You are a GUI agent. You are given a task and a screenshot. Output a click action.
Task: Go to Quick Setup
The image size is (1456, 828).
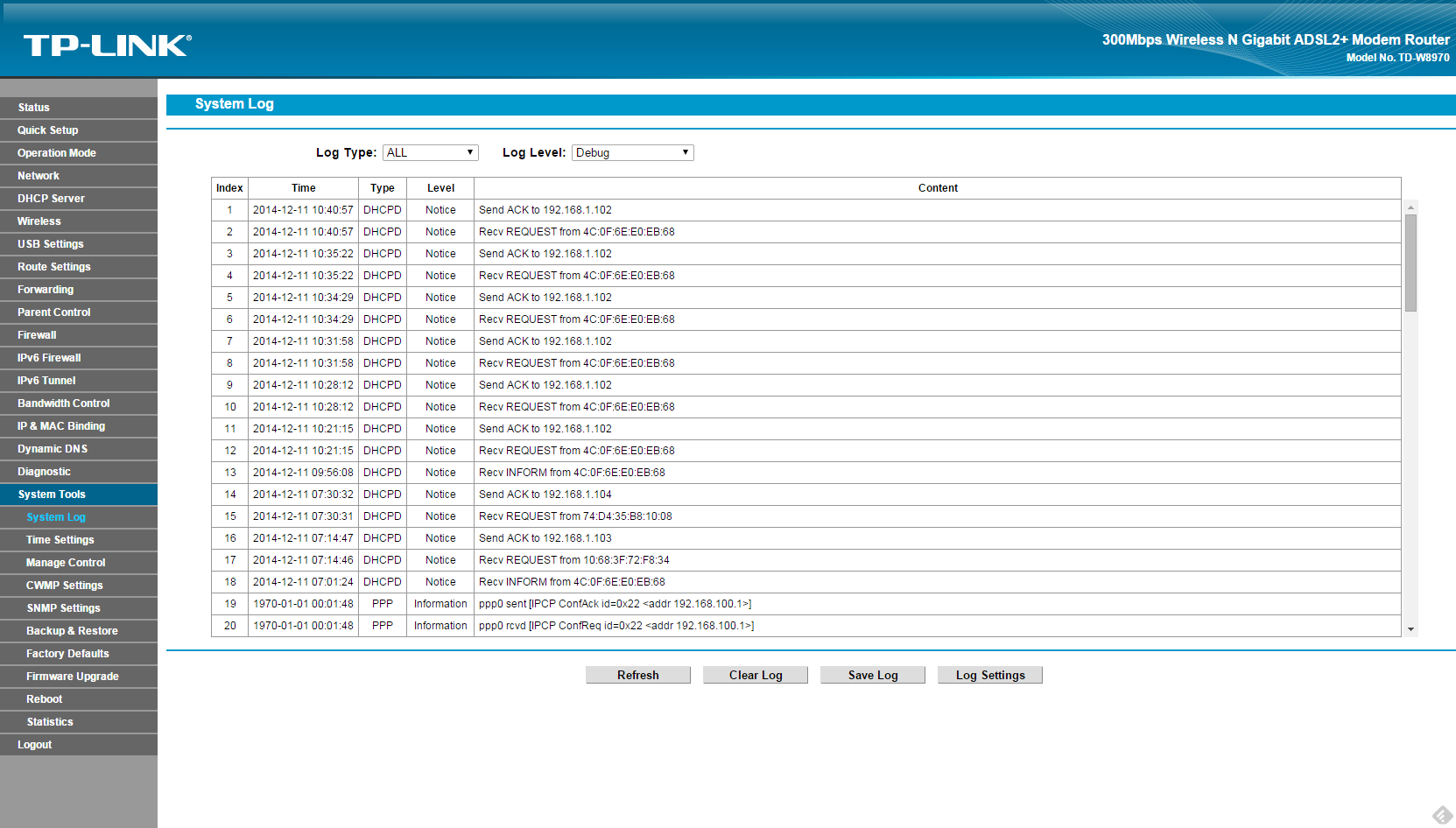[79, 130]
